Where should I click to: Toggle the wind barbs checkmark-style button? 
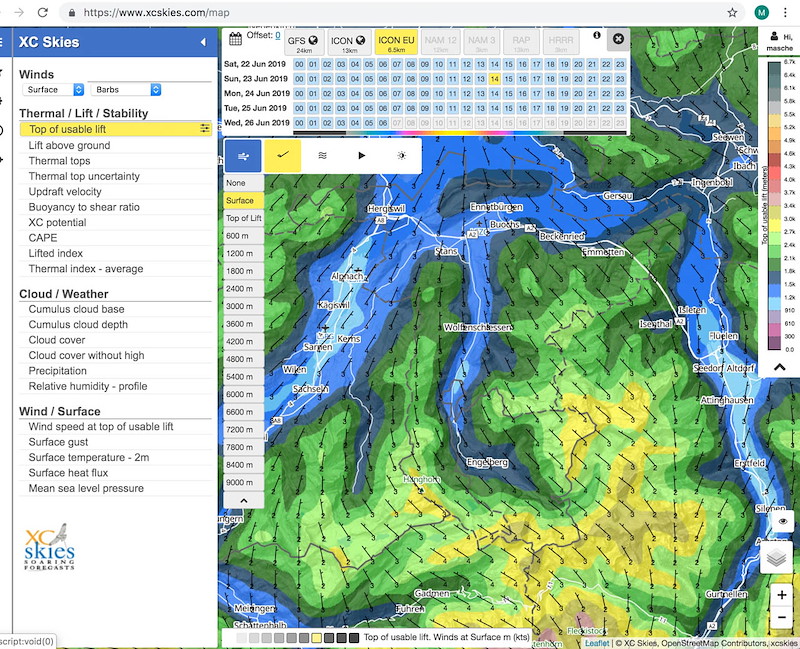[283, 156]
